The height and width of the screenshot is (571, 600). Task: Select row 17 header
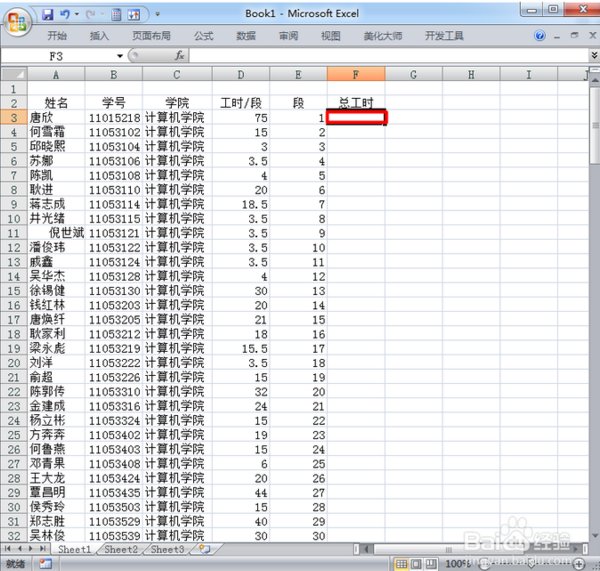coord(14,320)
